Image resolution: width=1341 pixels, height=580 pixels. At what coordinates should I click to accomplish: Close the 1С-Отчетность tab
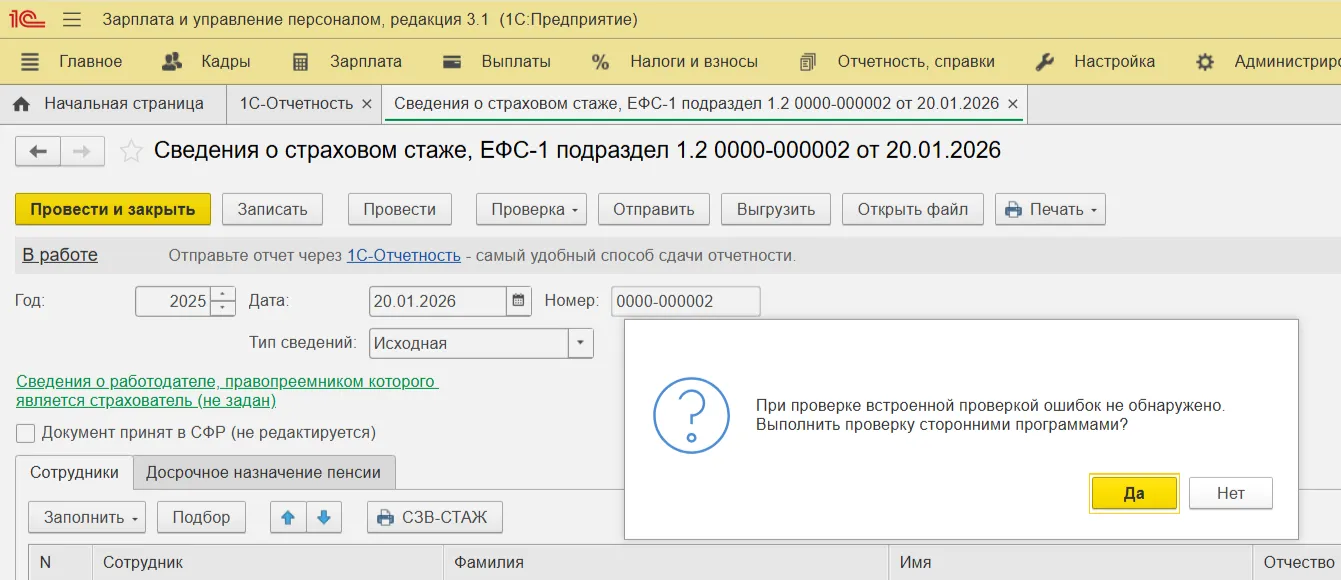pos(366,104)
